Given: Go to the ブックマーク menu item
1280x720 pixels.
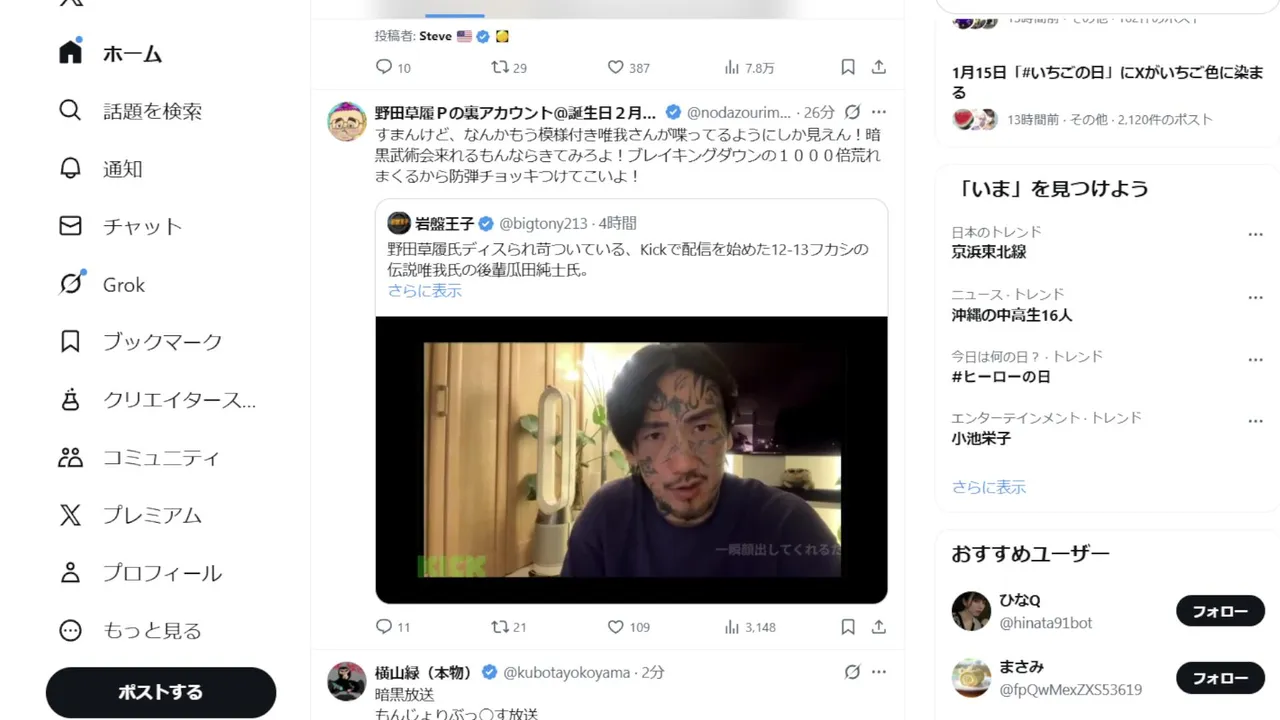Looking at the screenshot, I should pos(140,342).
